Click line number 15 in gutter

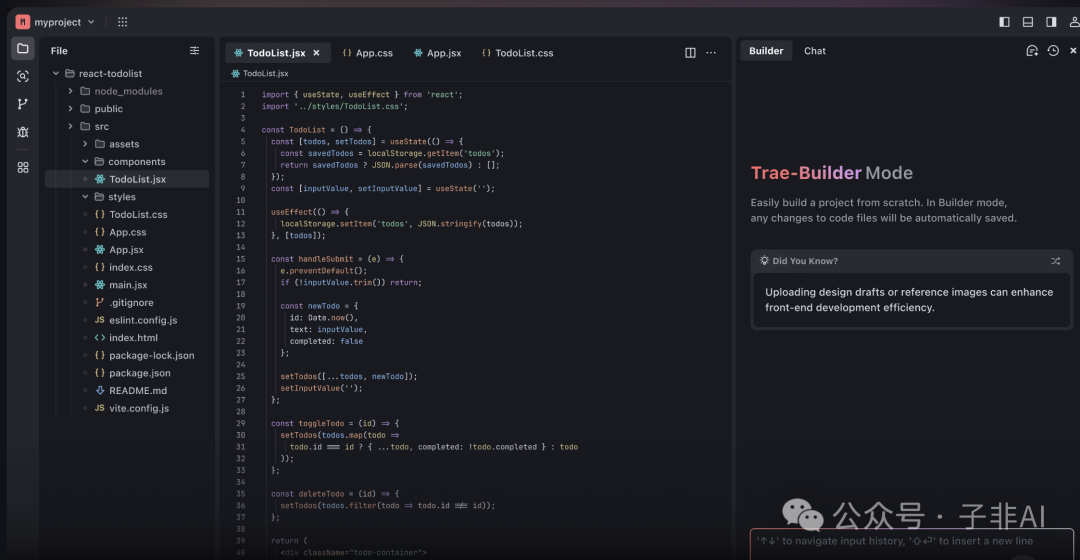pos(240,259)
